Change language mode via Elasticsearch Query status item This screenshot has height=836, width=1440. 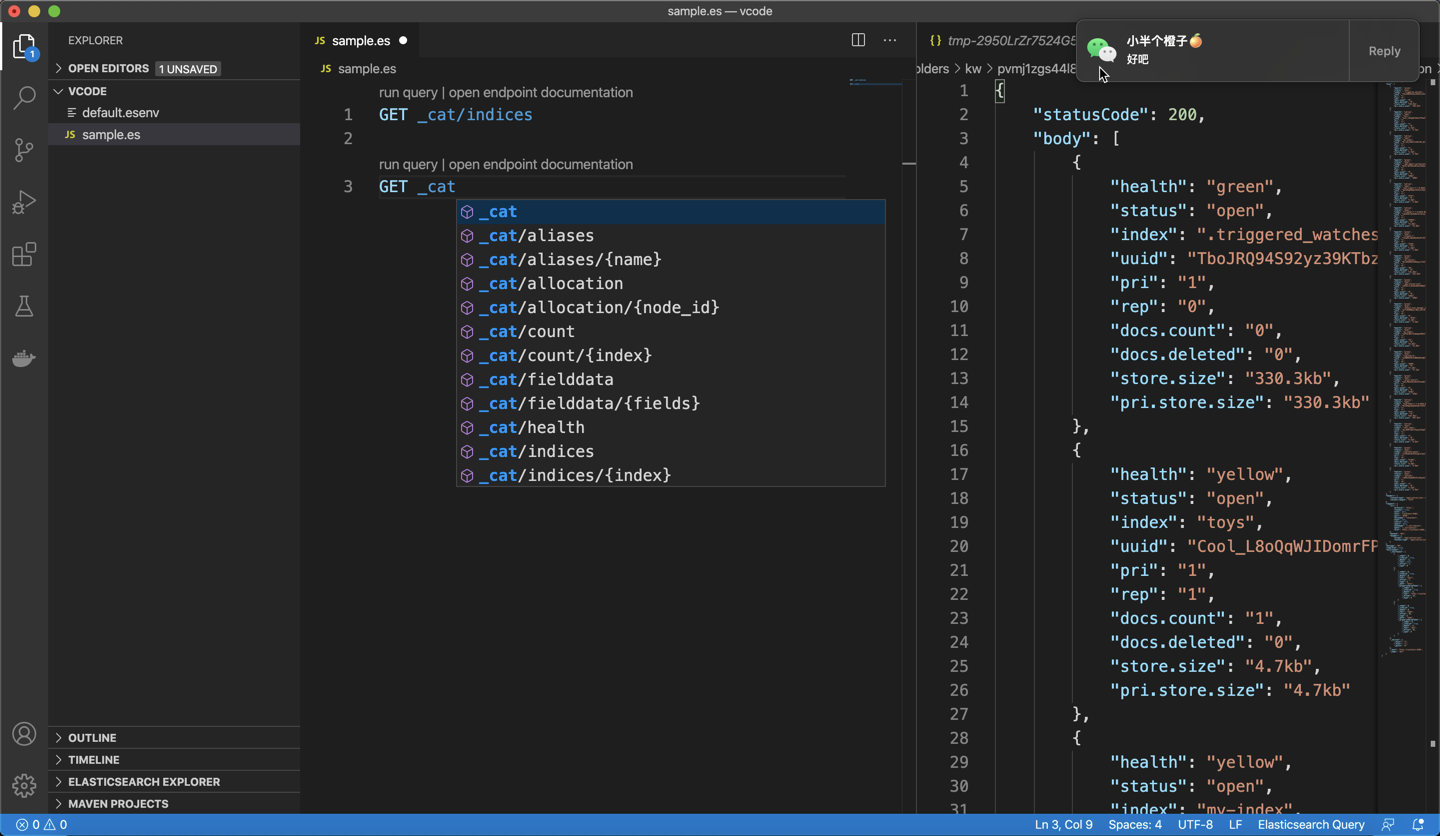tap(1311, 824)
